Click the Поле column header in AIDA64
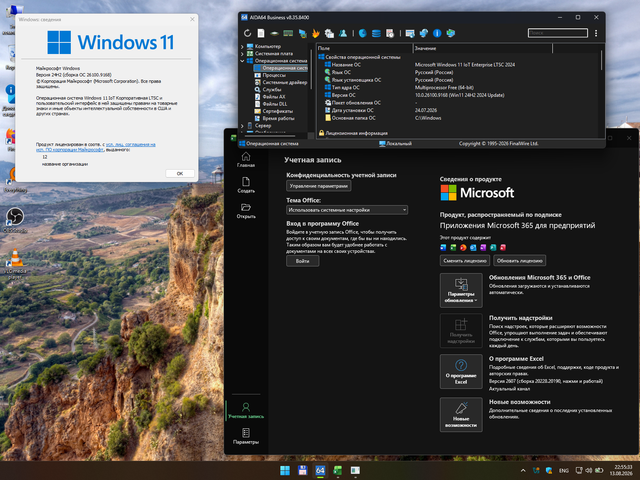640x480 pixels. point(364,48)
